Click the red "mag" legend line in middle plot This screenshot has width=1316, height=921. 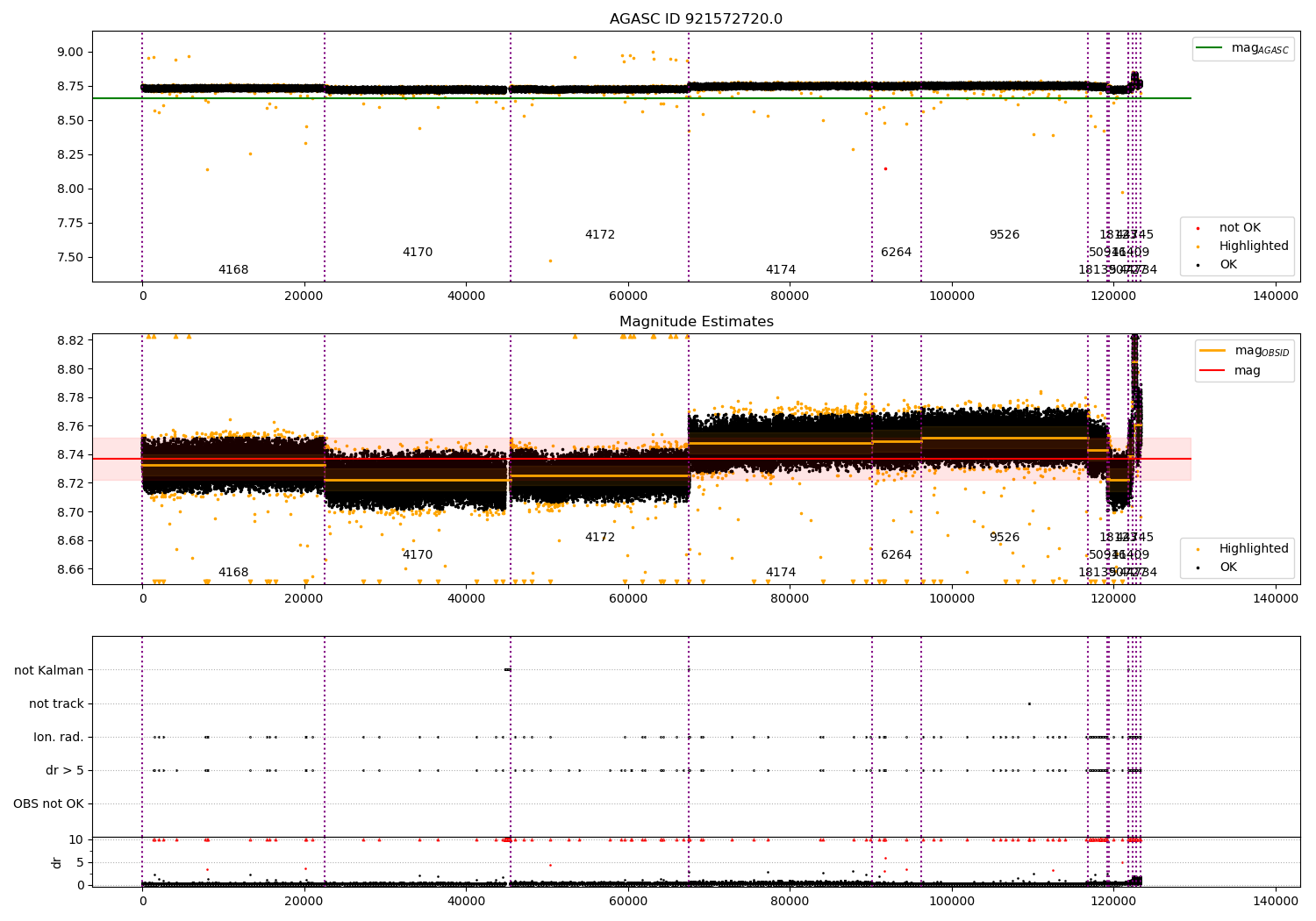(x=1212, y=370)
